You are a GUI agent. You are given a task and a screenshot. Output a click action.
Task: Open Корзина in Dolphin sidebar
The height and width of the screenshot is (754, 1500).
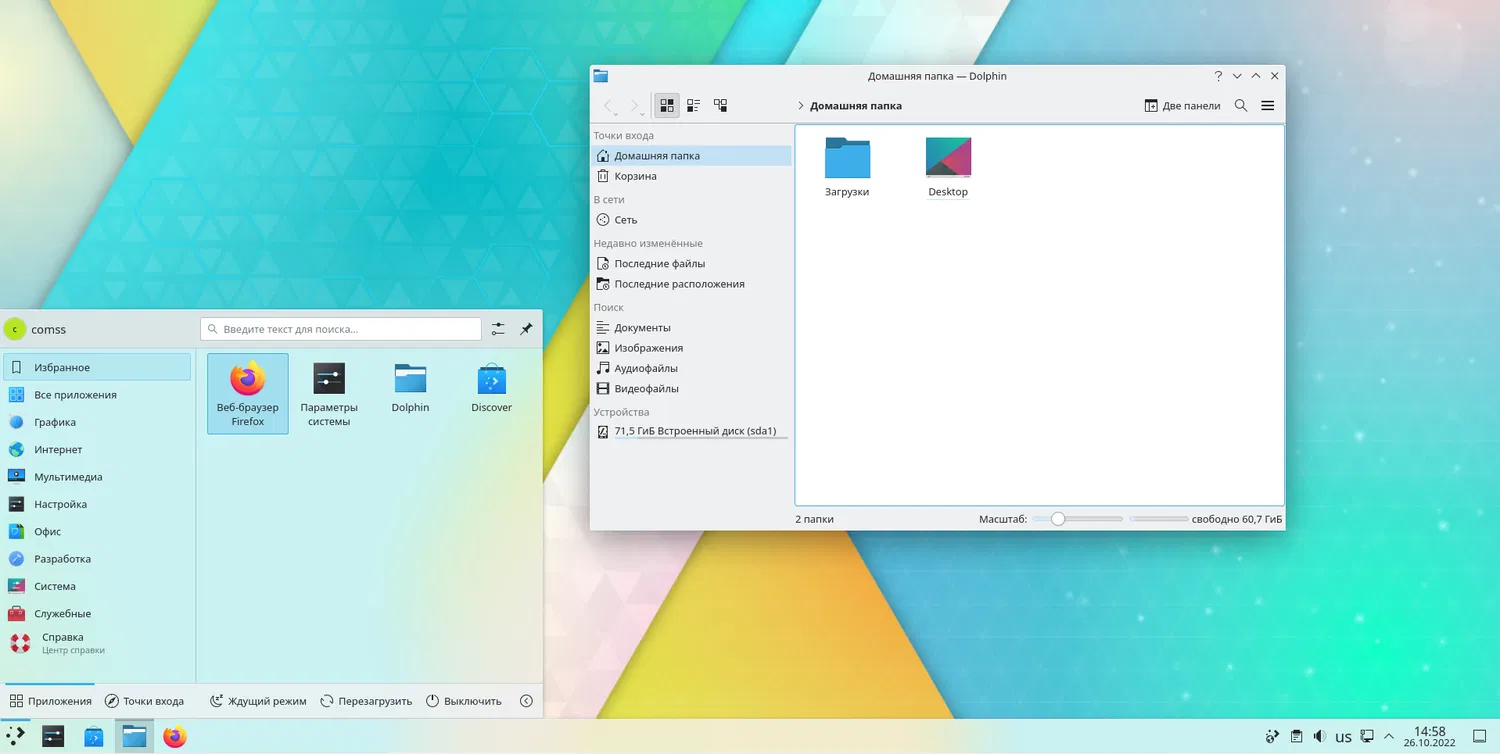coord(691,176)
